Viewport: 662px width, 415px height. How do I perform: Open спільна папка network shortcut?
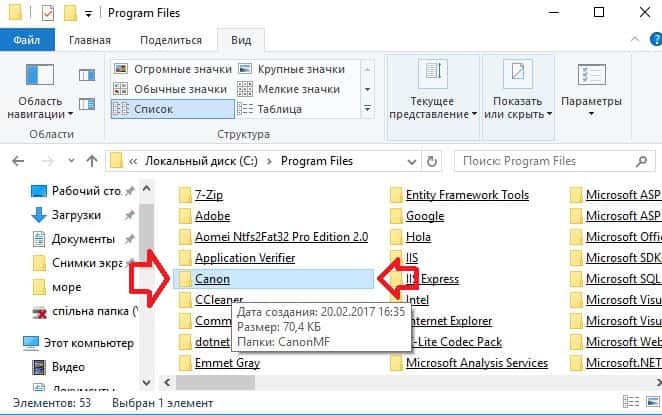[x=84, y=312]
